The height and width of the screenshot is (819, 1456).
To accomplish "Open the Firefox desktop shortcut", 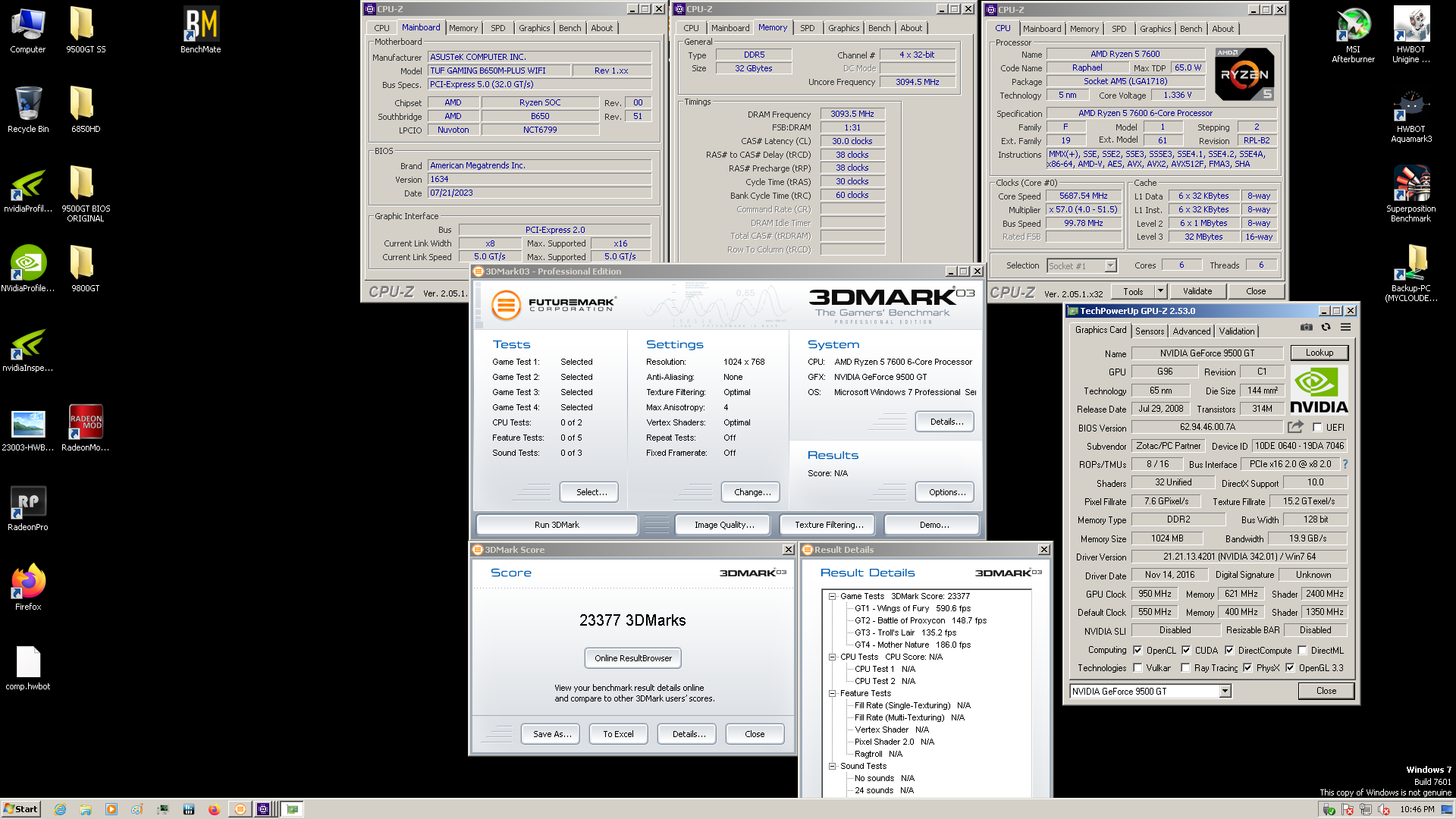I will coord(28,588).
